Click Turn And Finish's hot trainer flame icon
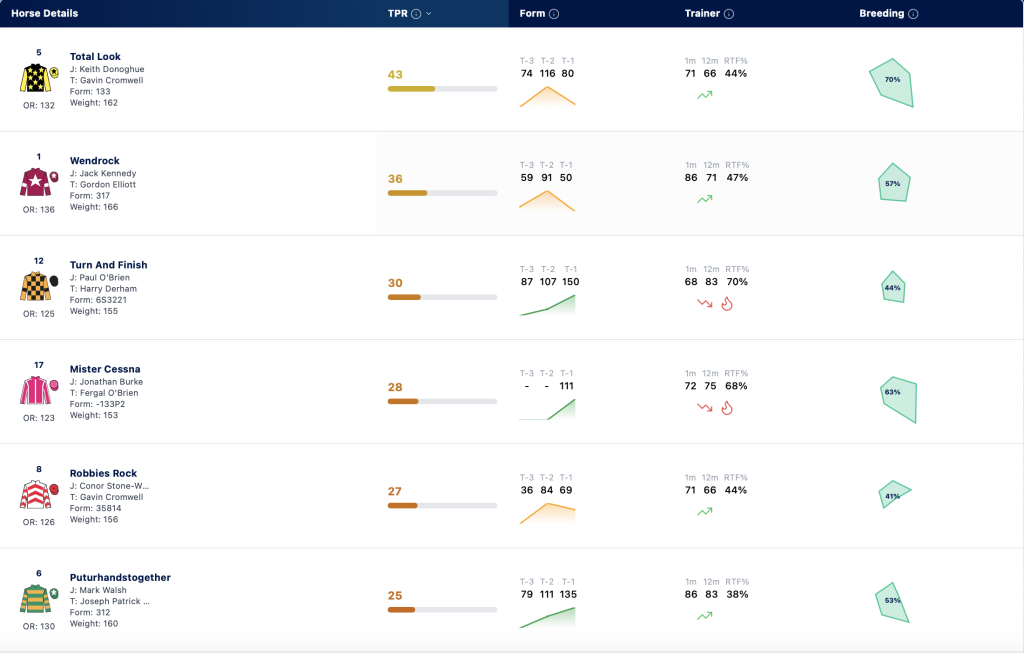 [727, 304]
